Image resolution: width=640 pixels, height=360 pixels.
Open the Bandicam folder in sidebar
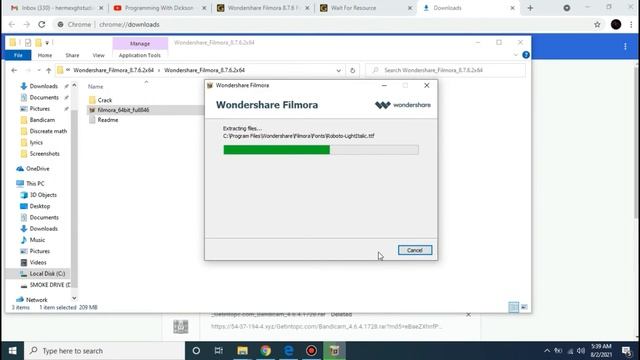tap(42, 120)
